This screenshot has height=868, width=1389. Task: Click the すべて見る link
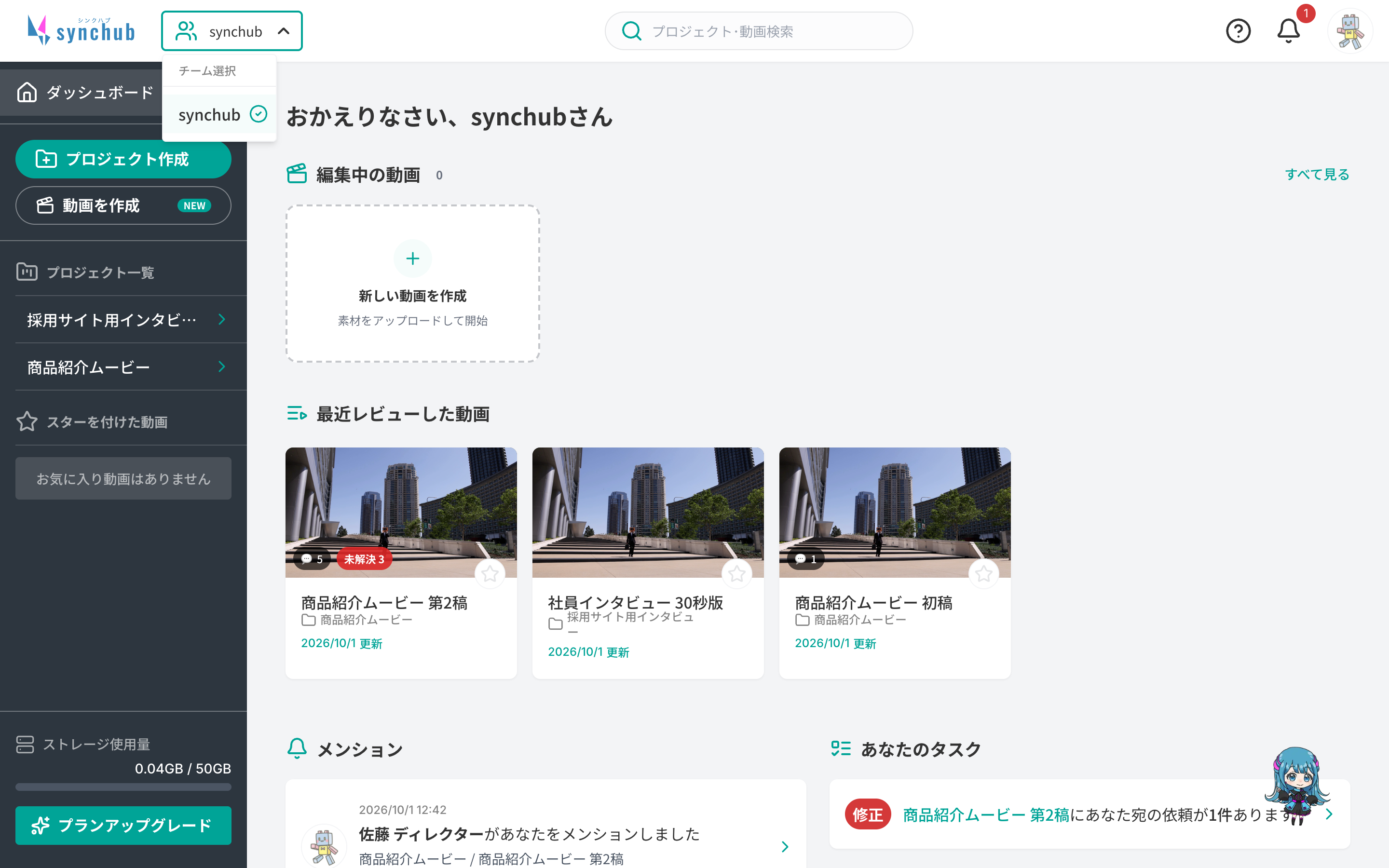click(1317, 174)
